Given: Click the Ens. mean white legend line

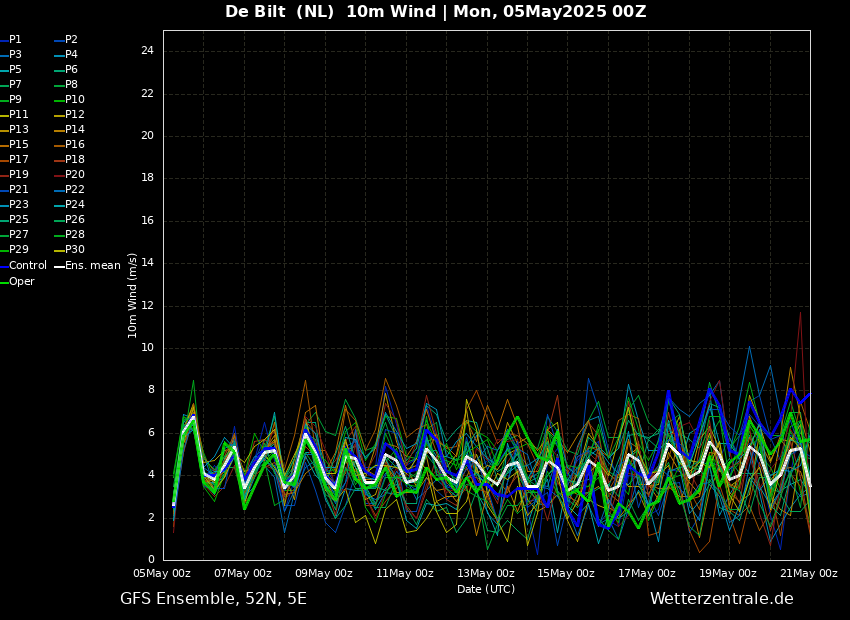Looking at the screenshot, I should [x=59, y=266].
